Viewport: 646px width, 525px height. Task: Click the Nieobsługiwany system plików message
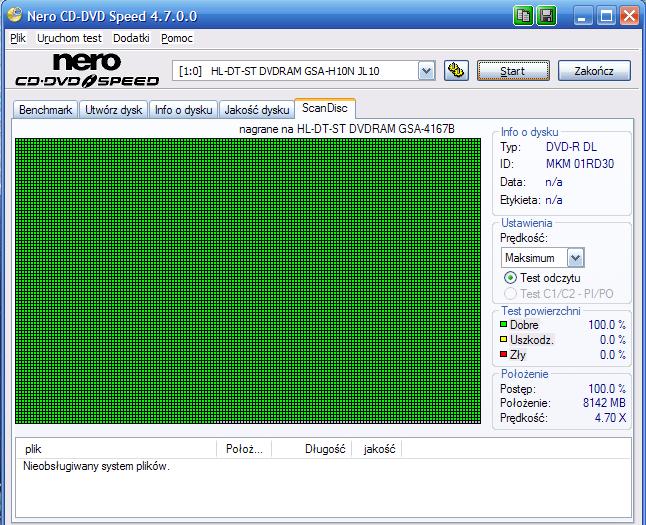click(96, 466)
